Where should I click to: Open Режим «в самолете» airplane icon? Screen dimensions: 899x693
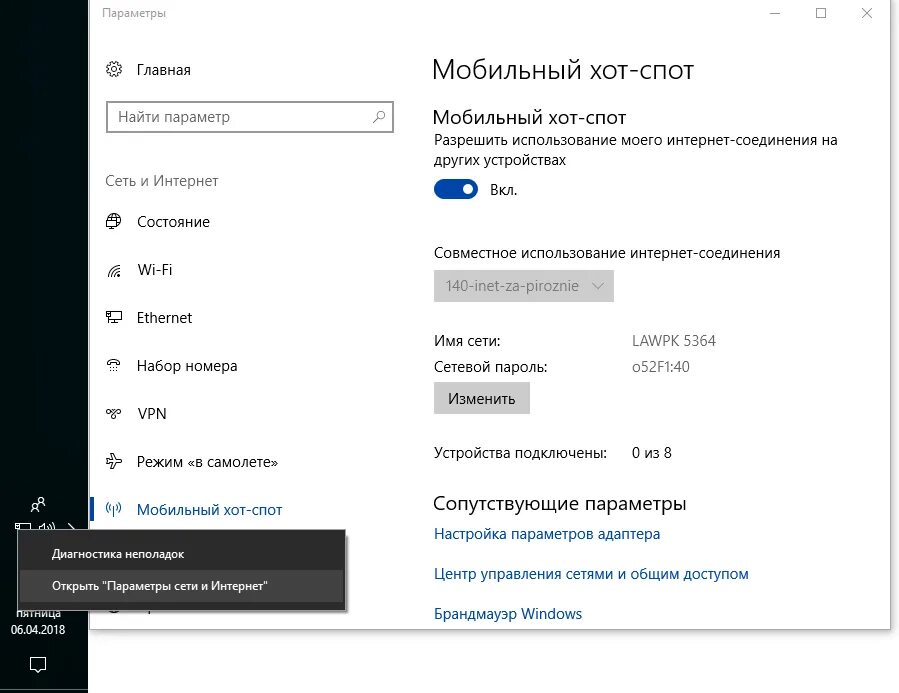(114, 461)
